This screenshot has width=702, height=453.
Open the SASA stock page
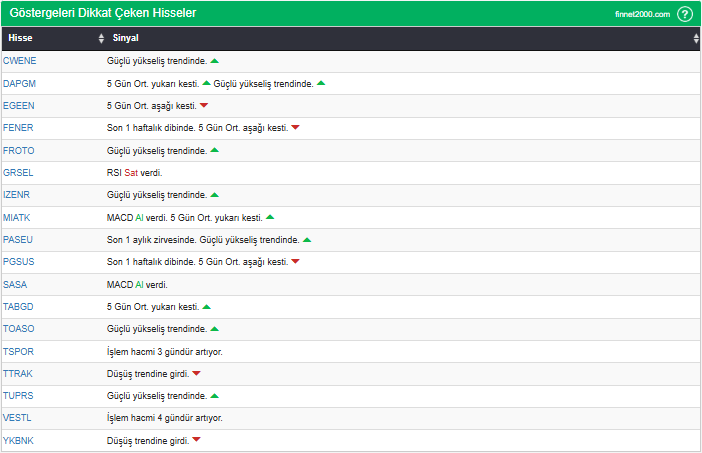[16, 285]
